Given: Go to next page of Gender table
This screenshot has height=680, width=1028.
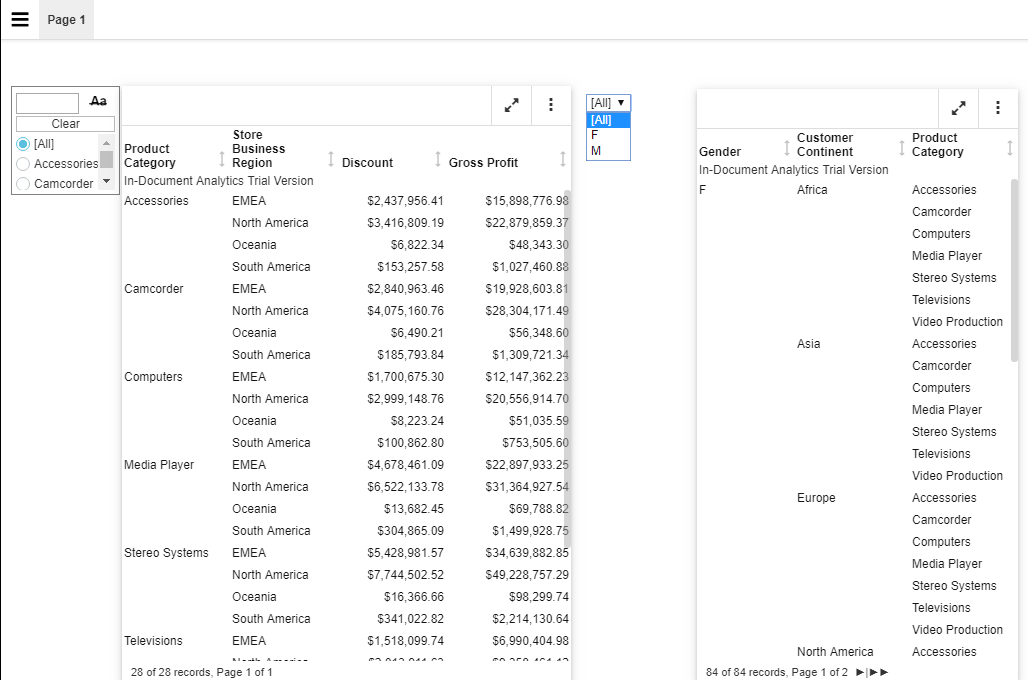Looking at the screenshot, I should [x=860, y=673].
